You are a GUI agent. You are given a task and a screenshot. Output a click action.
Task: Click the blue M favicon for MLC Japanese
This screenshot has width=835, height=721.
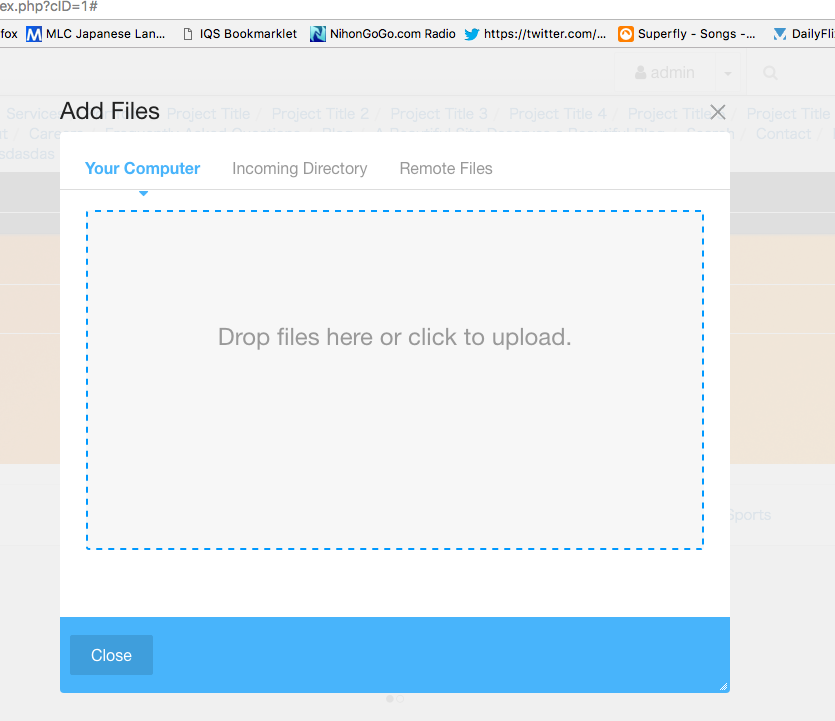pyautogui.click(x=34, y=33)
